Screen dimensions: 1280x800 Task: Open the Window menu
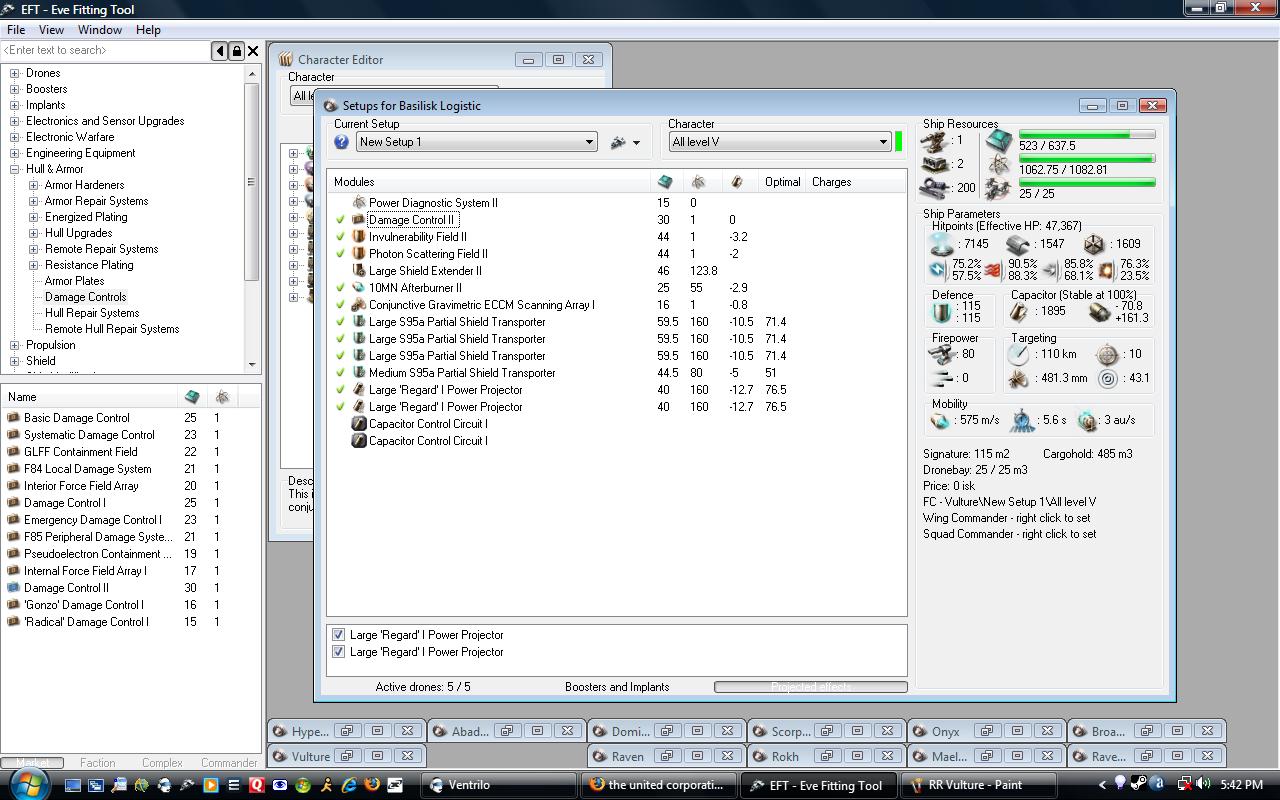coord(100,30)
